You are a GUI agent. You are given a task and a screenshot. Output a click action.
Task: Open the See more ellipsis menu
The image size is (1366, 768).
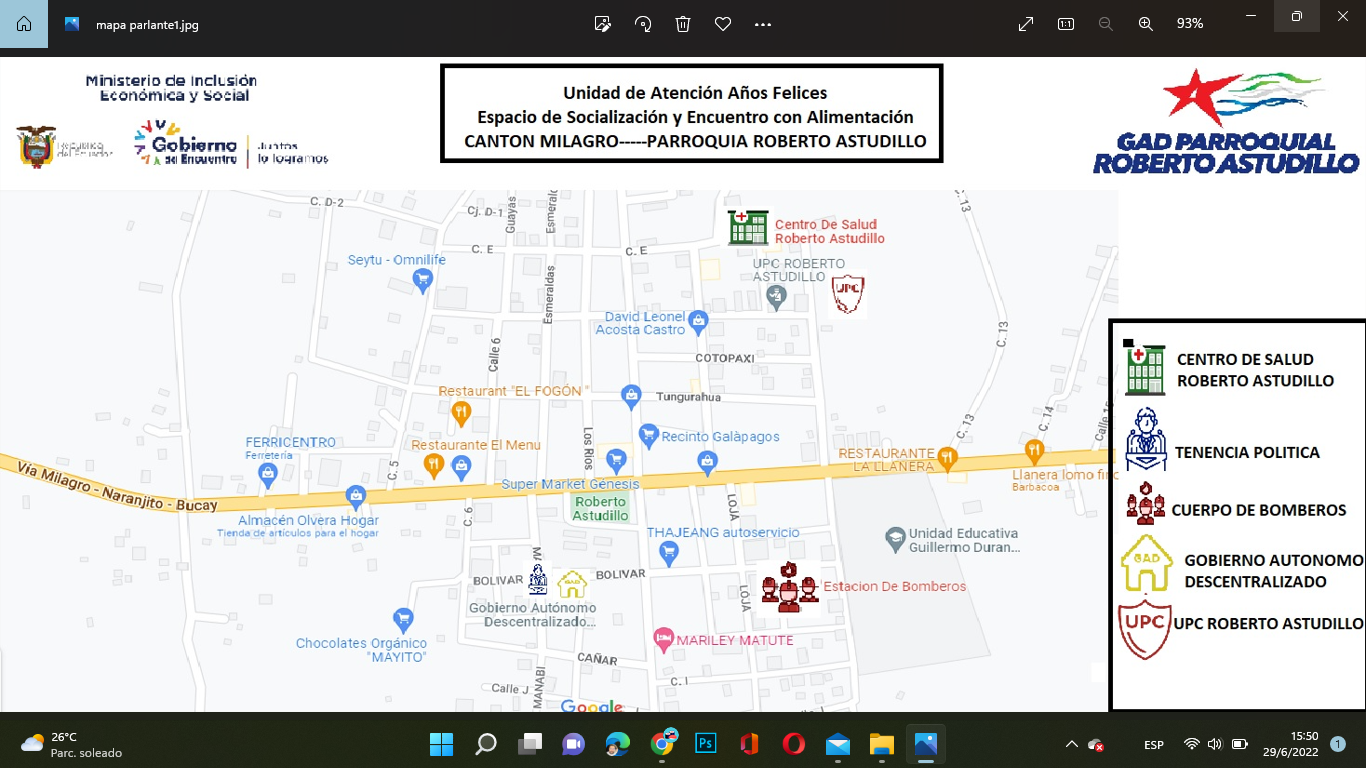pos(763,24)
